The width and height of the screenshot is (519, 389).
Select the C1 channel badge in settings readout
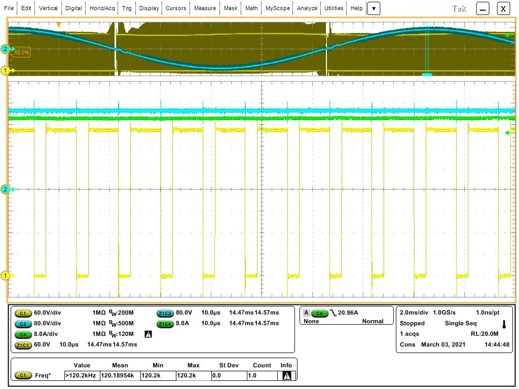(x=23, y=313)
